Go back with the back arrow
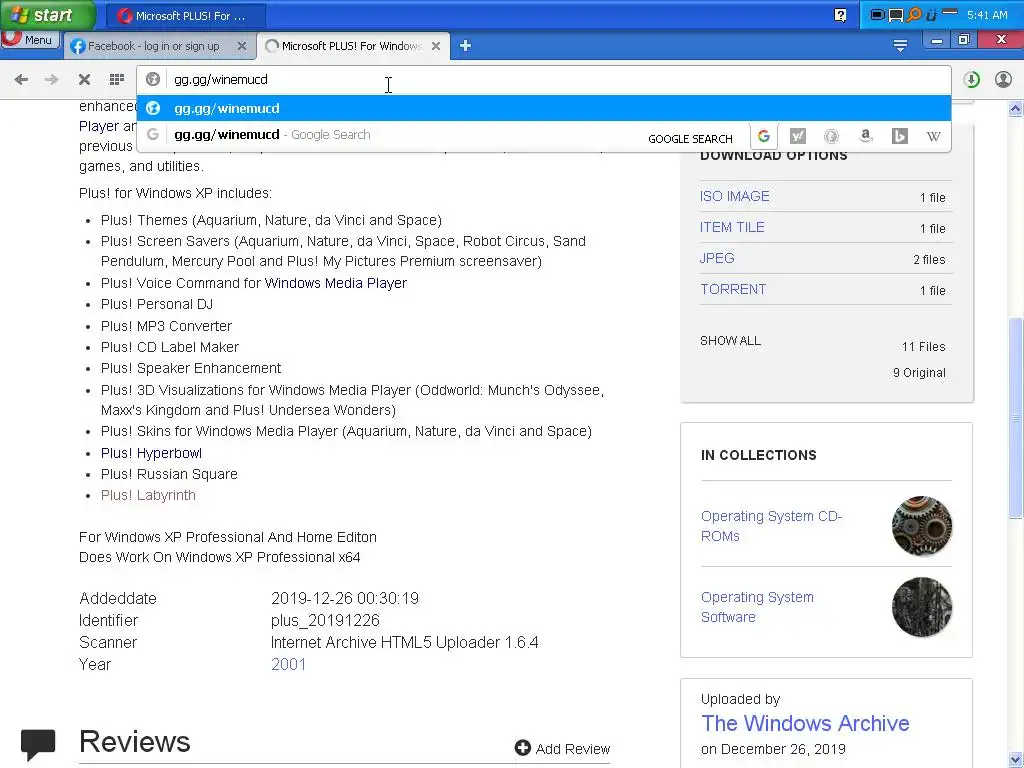 [21, 80]
